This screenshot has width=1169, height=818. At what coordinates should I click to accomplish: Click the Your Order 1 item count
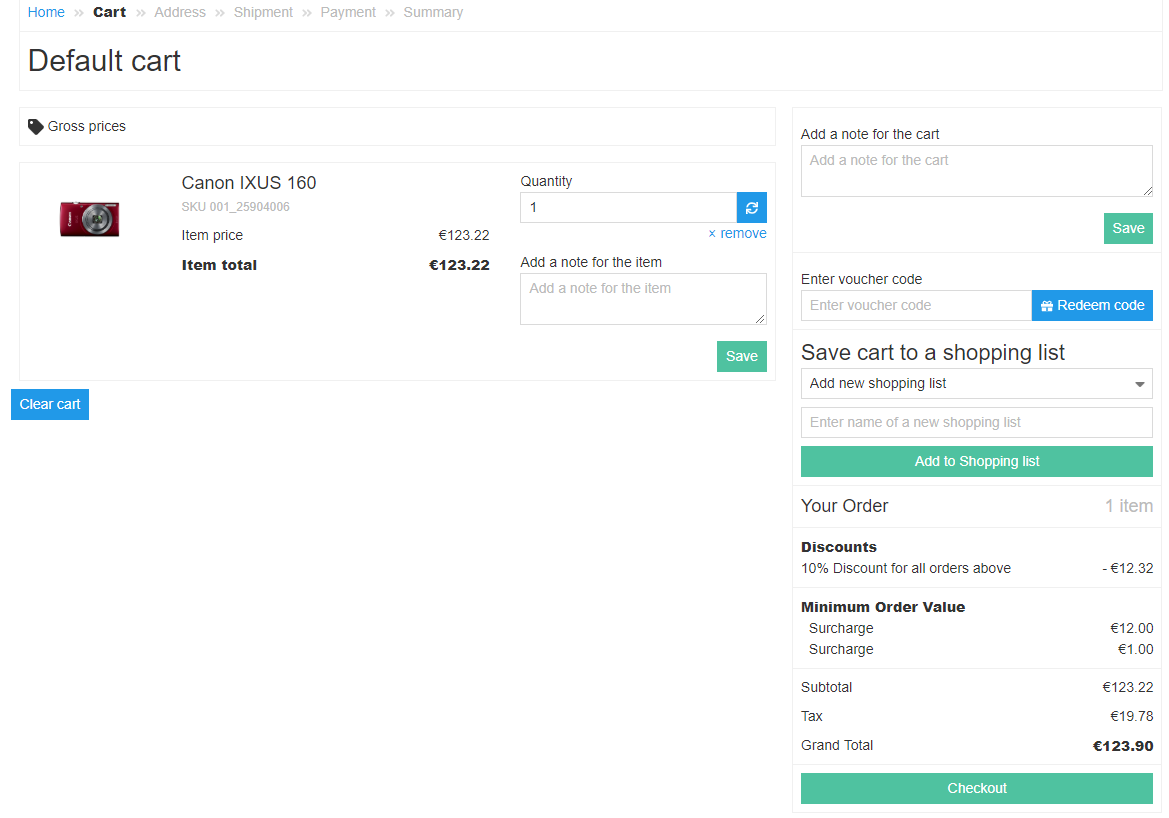(x=1129, y=506)
